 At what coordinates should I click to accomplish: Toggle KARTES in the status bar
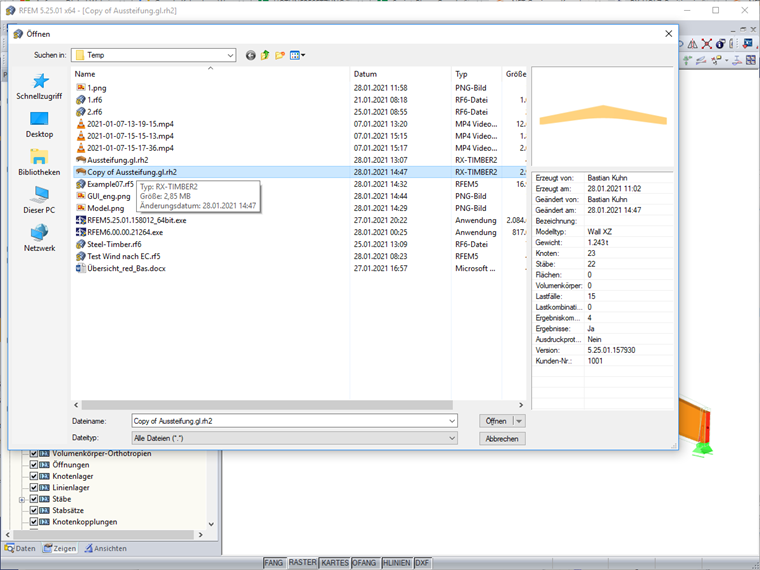click(335, 563)
